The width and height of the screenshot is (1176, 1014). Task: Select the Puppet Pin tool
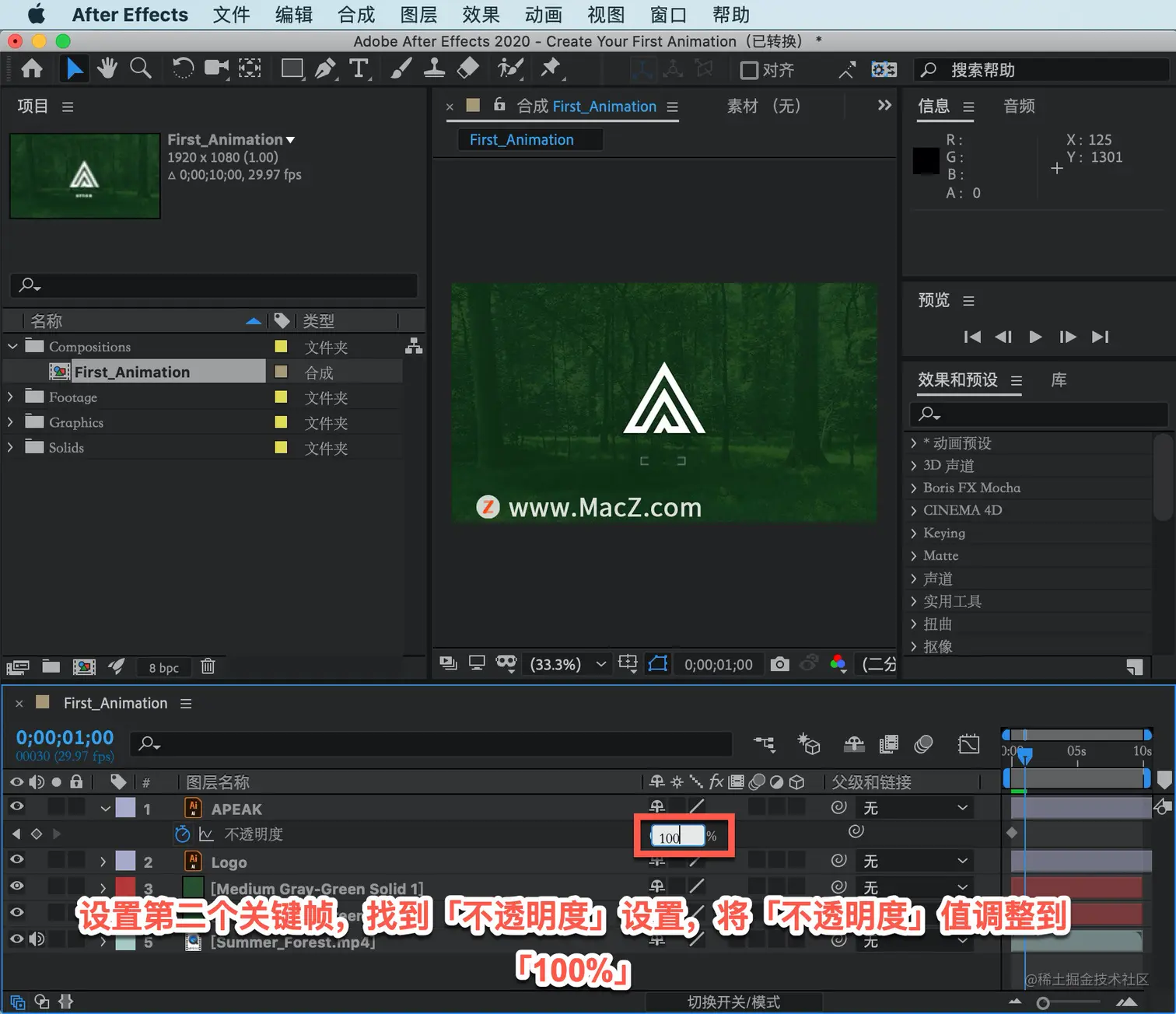pos(551,69)
